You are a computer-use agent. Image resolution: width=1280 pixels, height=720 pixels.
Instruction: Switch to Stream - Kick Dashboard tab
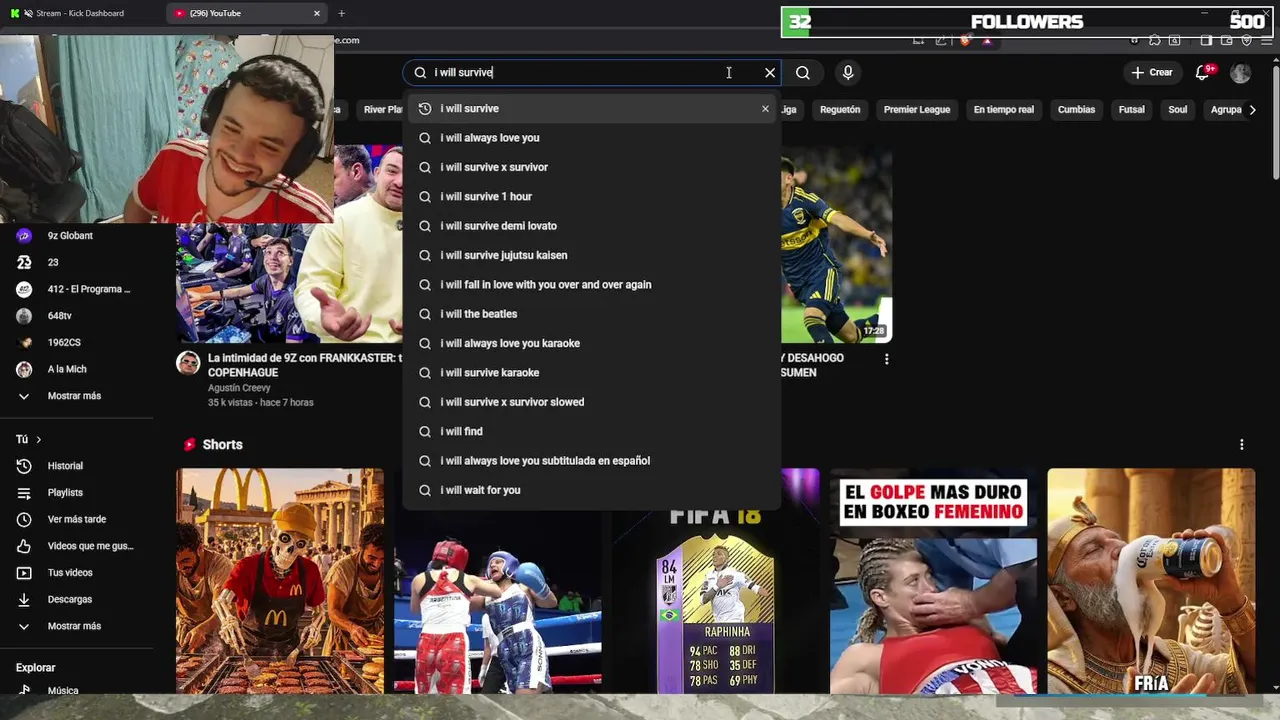[x=80, y=13]
